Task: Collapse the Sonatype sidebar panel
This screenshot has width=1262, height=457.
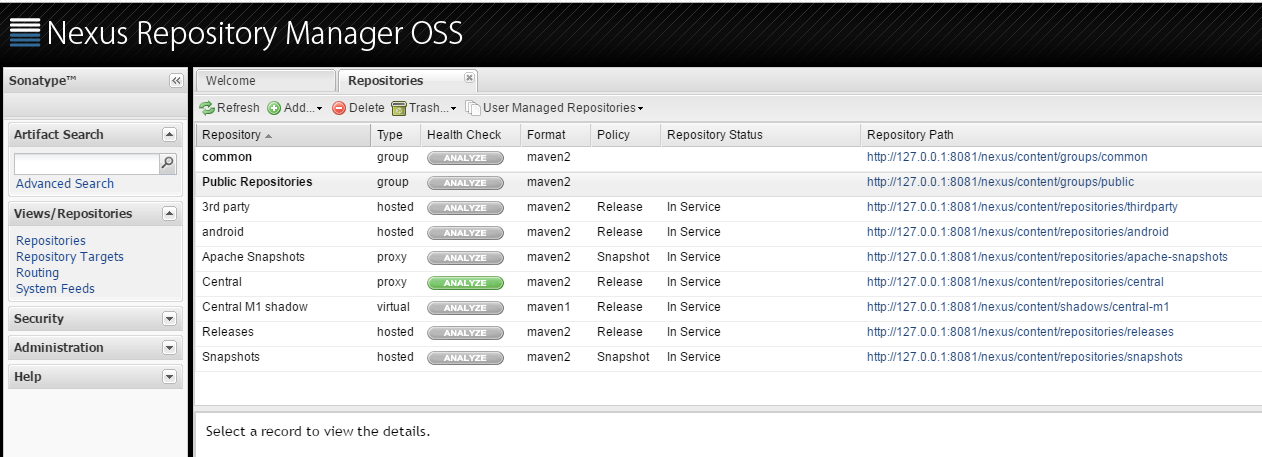Action: [x=176, y=81]
